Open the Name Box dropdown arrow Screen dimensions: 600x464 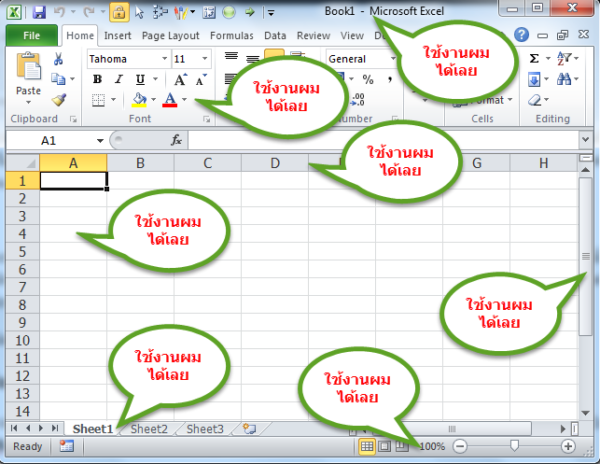(100, 141)
